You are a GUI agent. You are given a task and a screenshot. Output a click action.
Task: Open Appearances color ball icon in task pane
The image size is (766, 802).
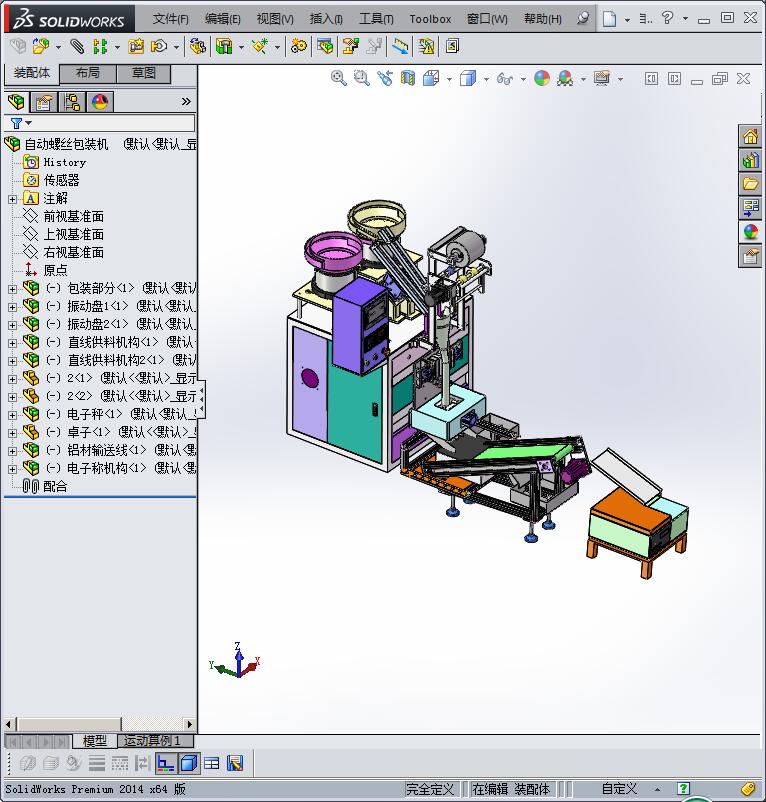[750, 232]
